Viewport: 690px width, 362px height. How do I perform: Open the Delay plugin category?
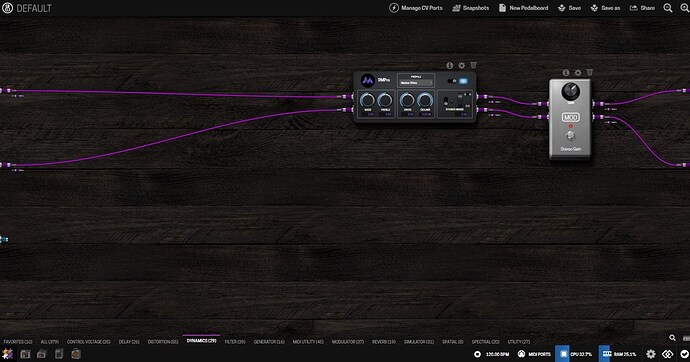point(129,342)
